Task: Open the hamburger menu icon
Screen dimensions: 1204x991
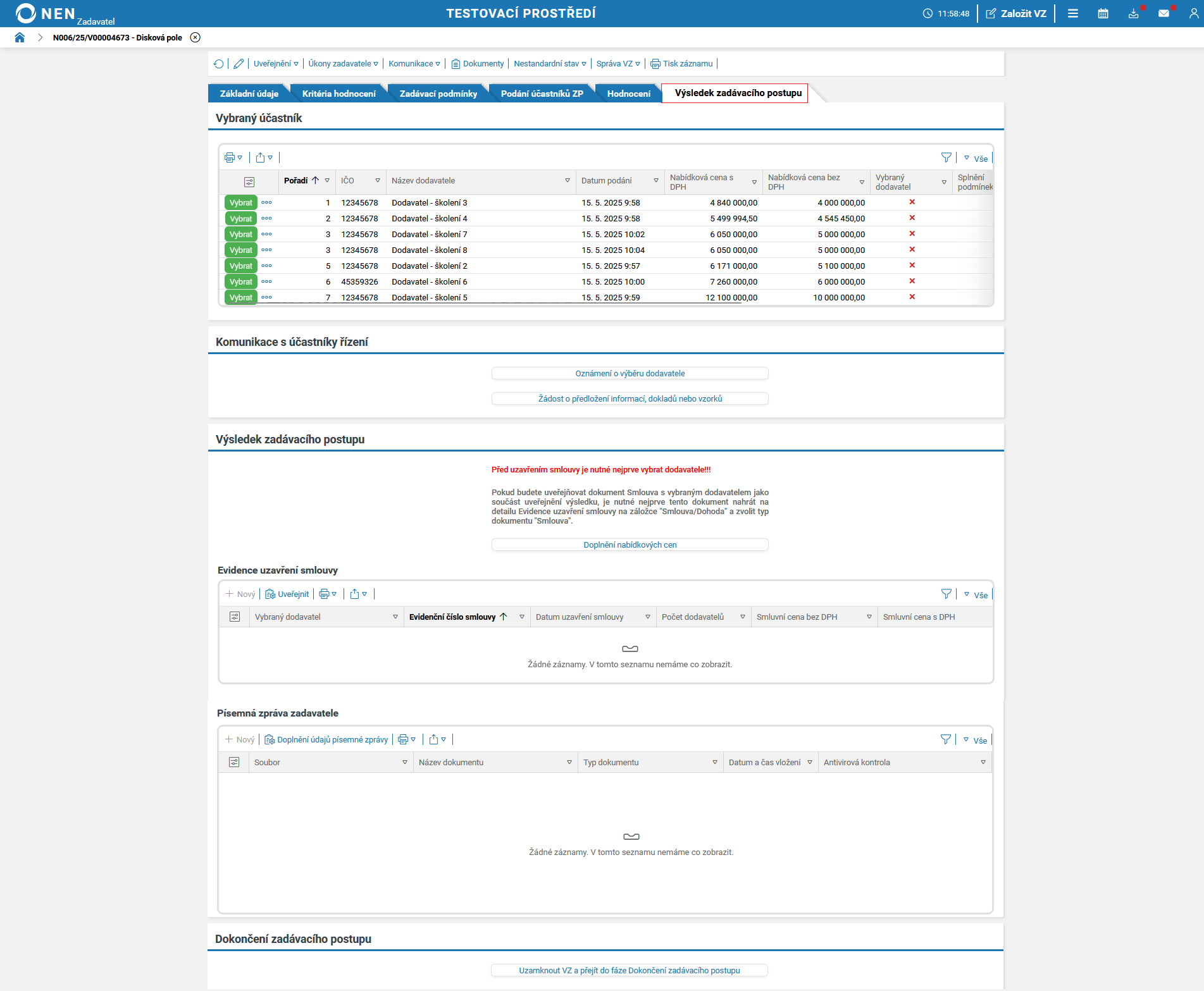Action: [1073, 13]
